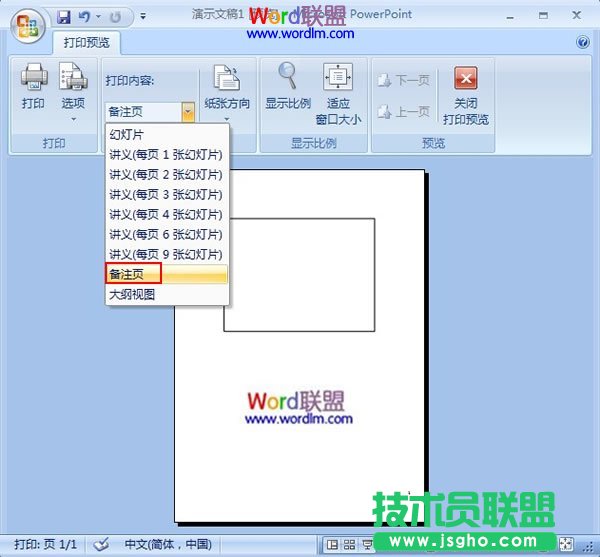This screenshot has height=557, width=600.
Task: Go to Next Page (下一页)
Action: point(404,80)
